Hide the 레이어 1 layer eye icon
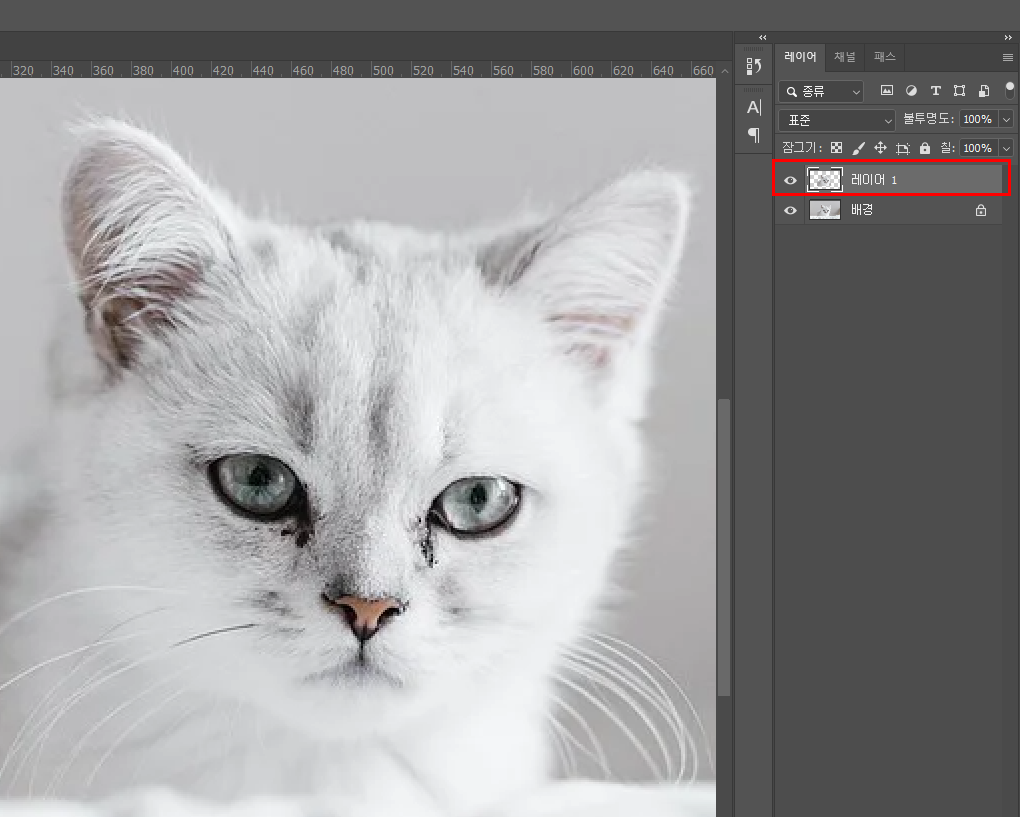This screenshot has height=817, width=1020. pyautogui.click(x=790, y=180)
